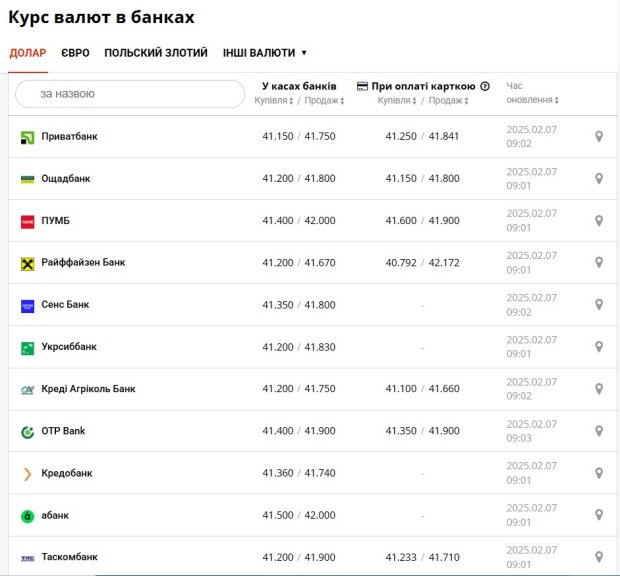Click the Креді Агріколь Банк logo
Screen dimensions: 620x576
(27, 390)
